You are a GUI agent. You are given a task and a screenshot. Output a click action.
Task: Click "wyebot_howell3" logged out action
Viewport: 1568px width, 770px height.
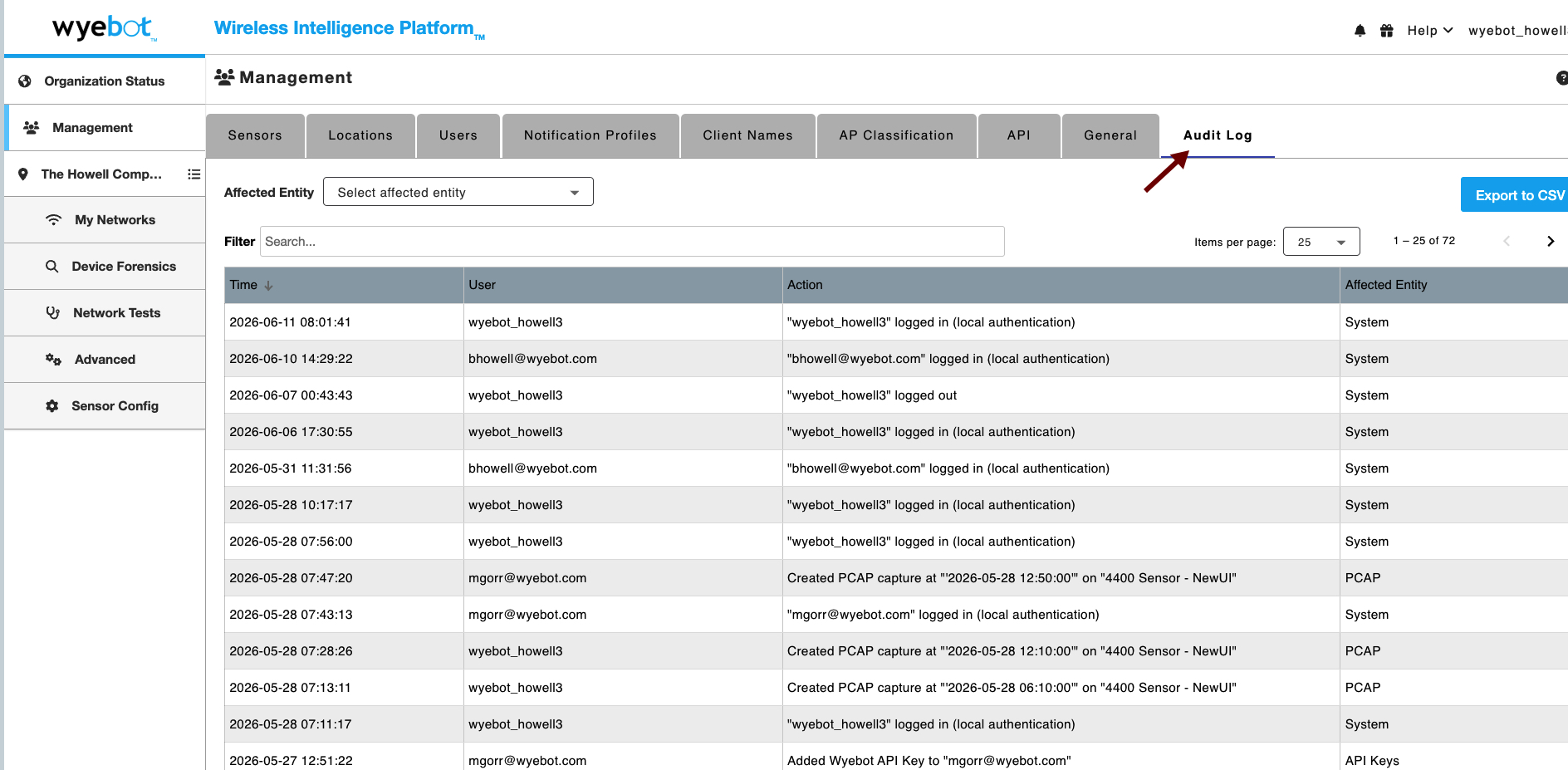click(872, 395)
